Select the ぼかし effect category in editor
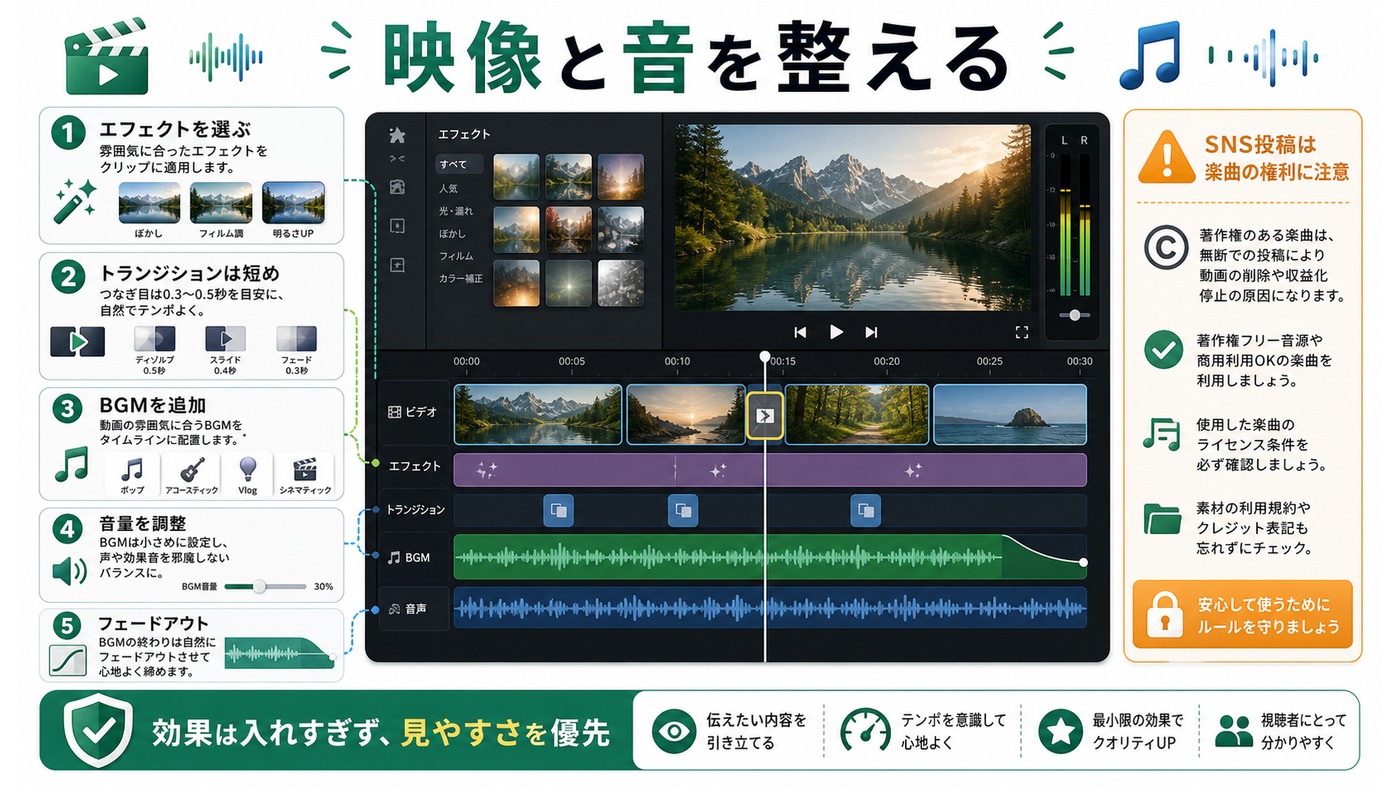 click(x=452, y=233)
